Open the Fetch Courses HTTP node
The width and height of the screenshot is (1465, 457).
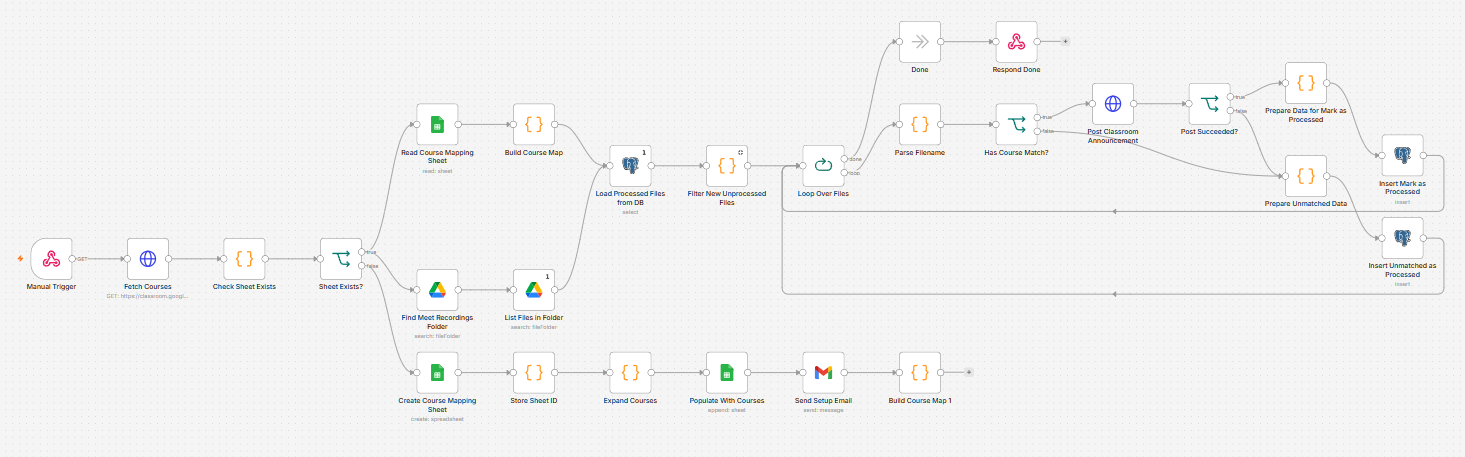(x=148, y=259)
